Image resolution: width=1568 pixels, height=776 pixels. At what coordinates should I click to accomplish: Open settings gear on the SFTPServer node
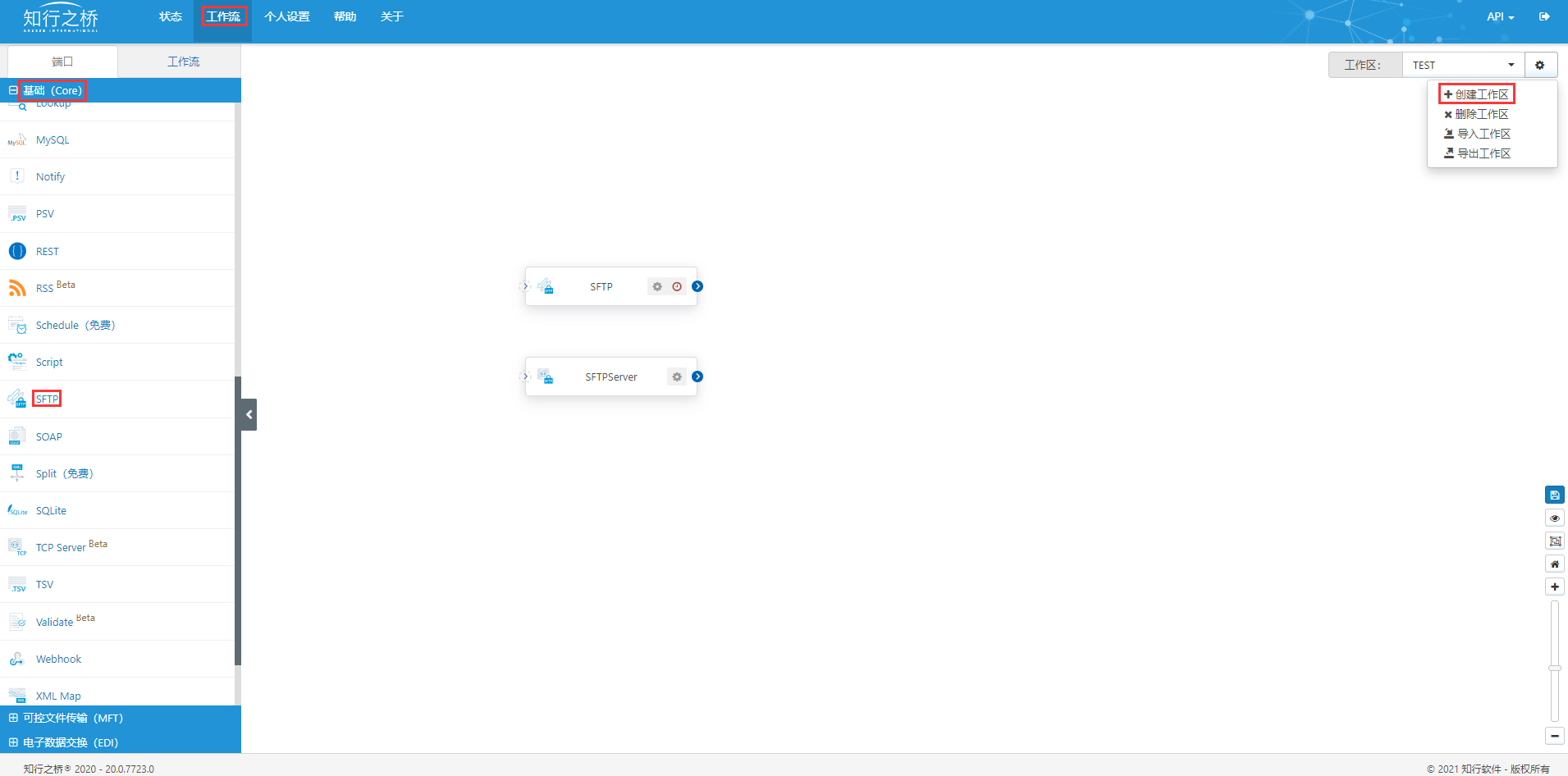click(677, 377)
